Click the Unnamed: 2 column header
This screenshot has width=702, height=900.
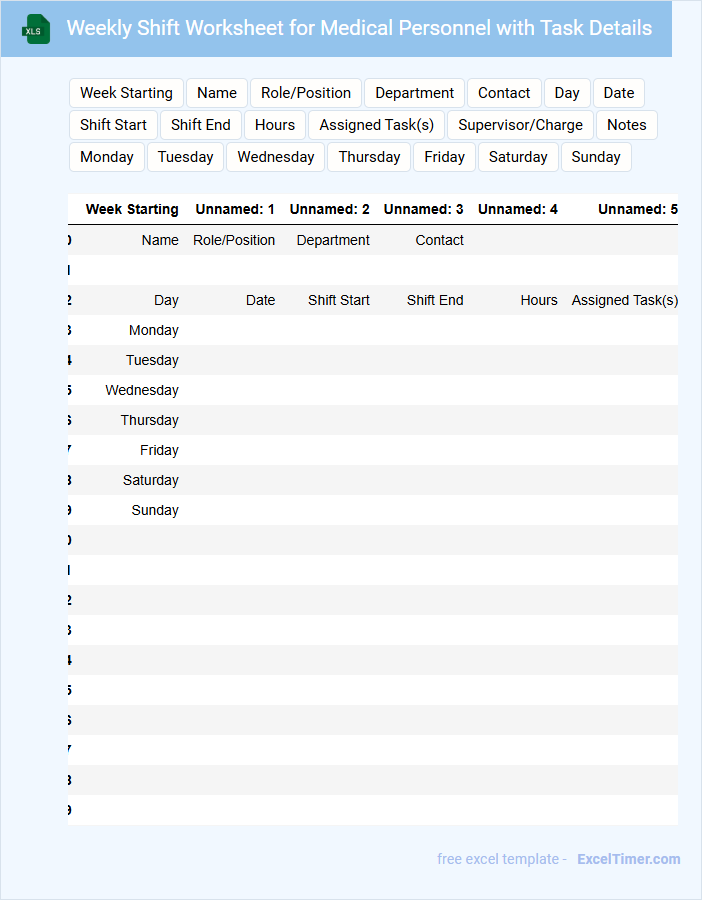329,210
